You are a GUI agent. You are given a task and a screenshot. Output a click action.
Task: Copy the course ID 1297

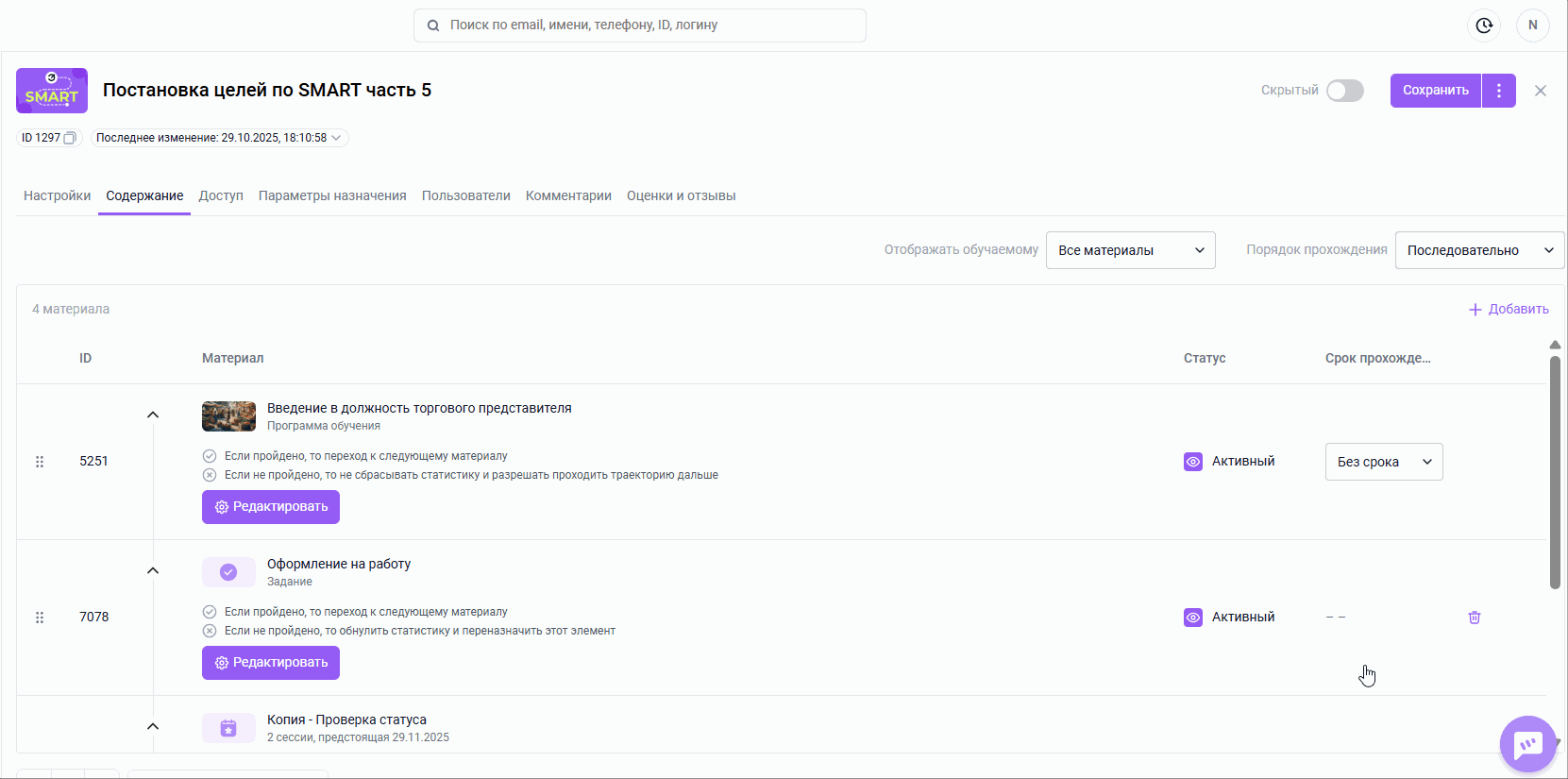tap(69, 138)
